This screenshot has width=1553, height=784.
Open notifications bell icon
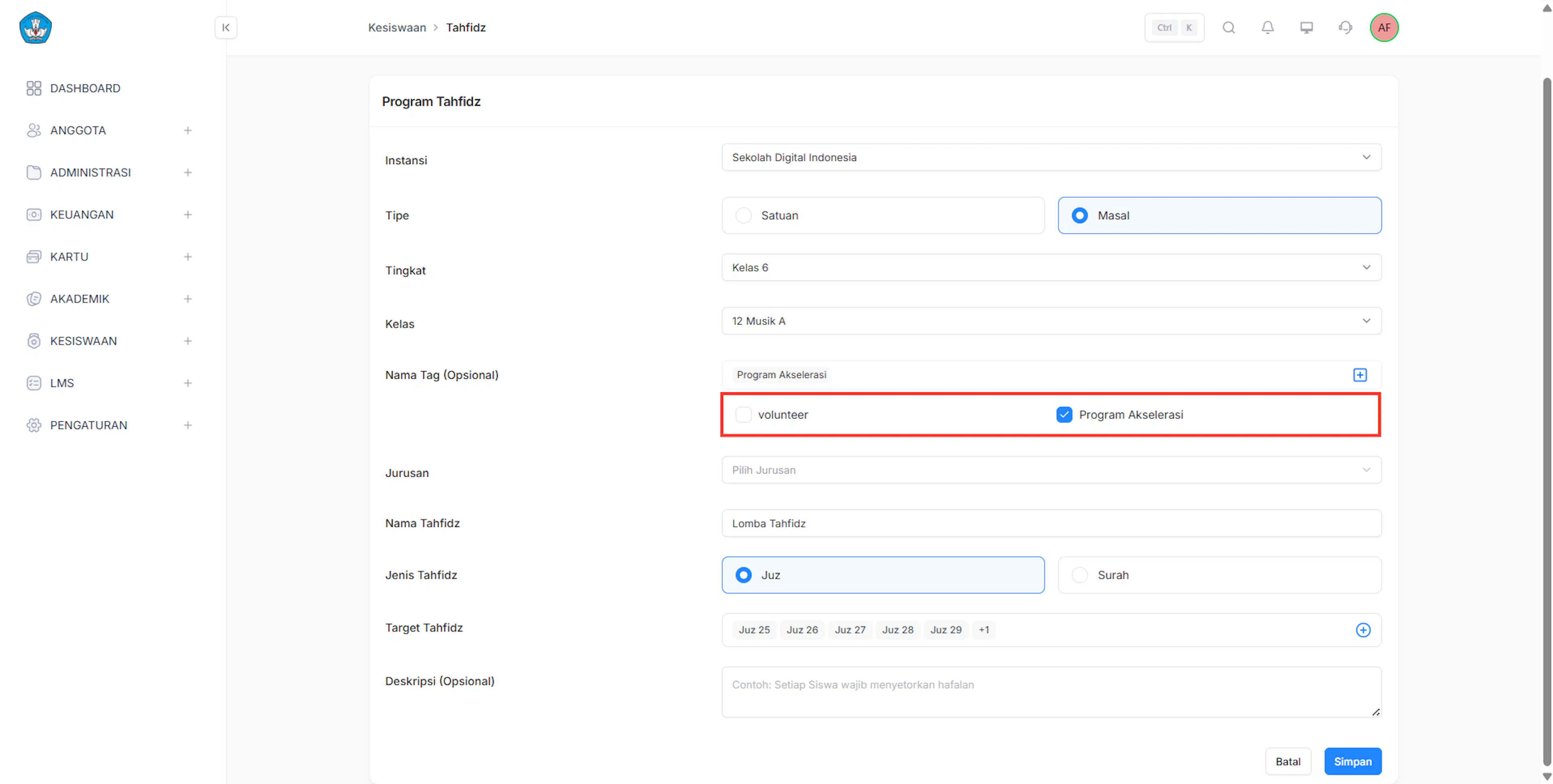[1267, 28]
